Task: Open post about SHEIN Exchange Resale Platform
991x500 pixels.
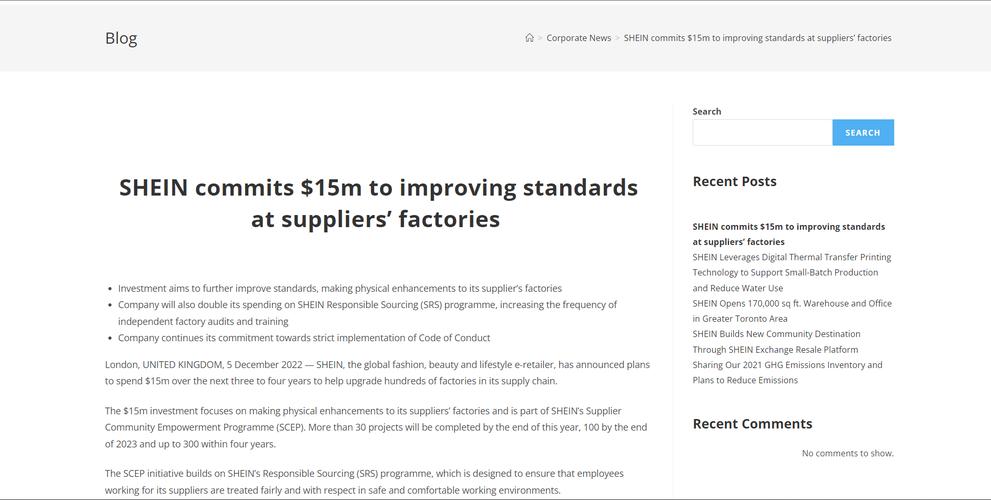Action: (x=776, y=342)
